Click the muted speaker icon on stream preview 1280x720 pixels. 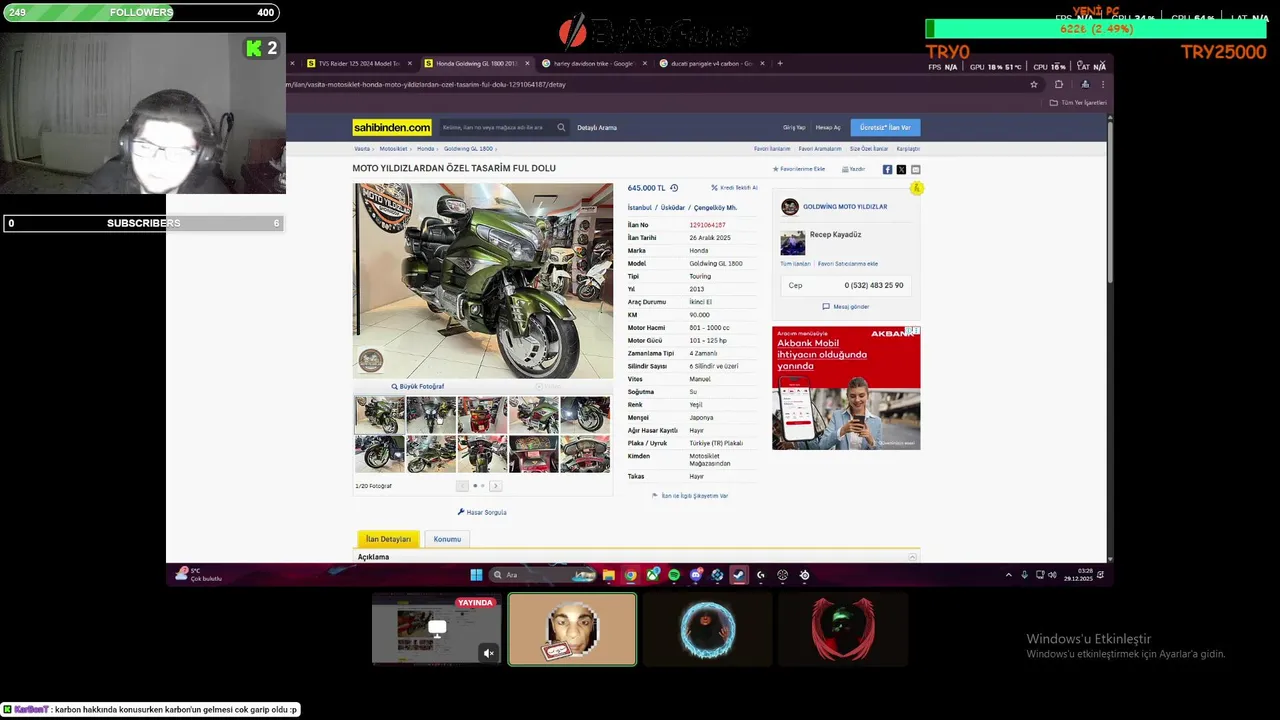click(x=489, y=653)
